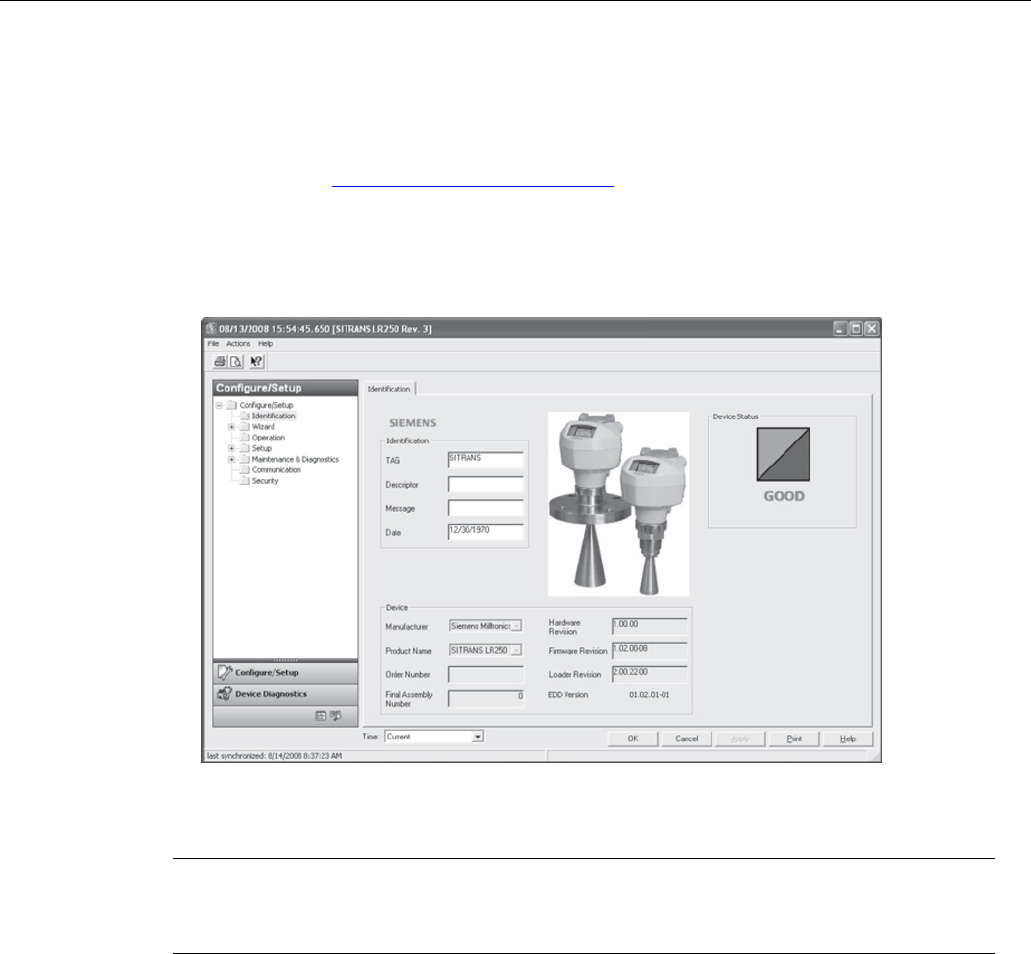Select the Identification tab
Screen dimensions: 1031x954
(389, 389)
